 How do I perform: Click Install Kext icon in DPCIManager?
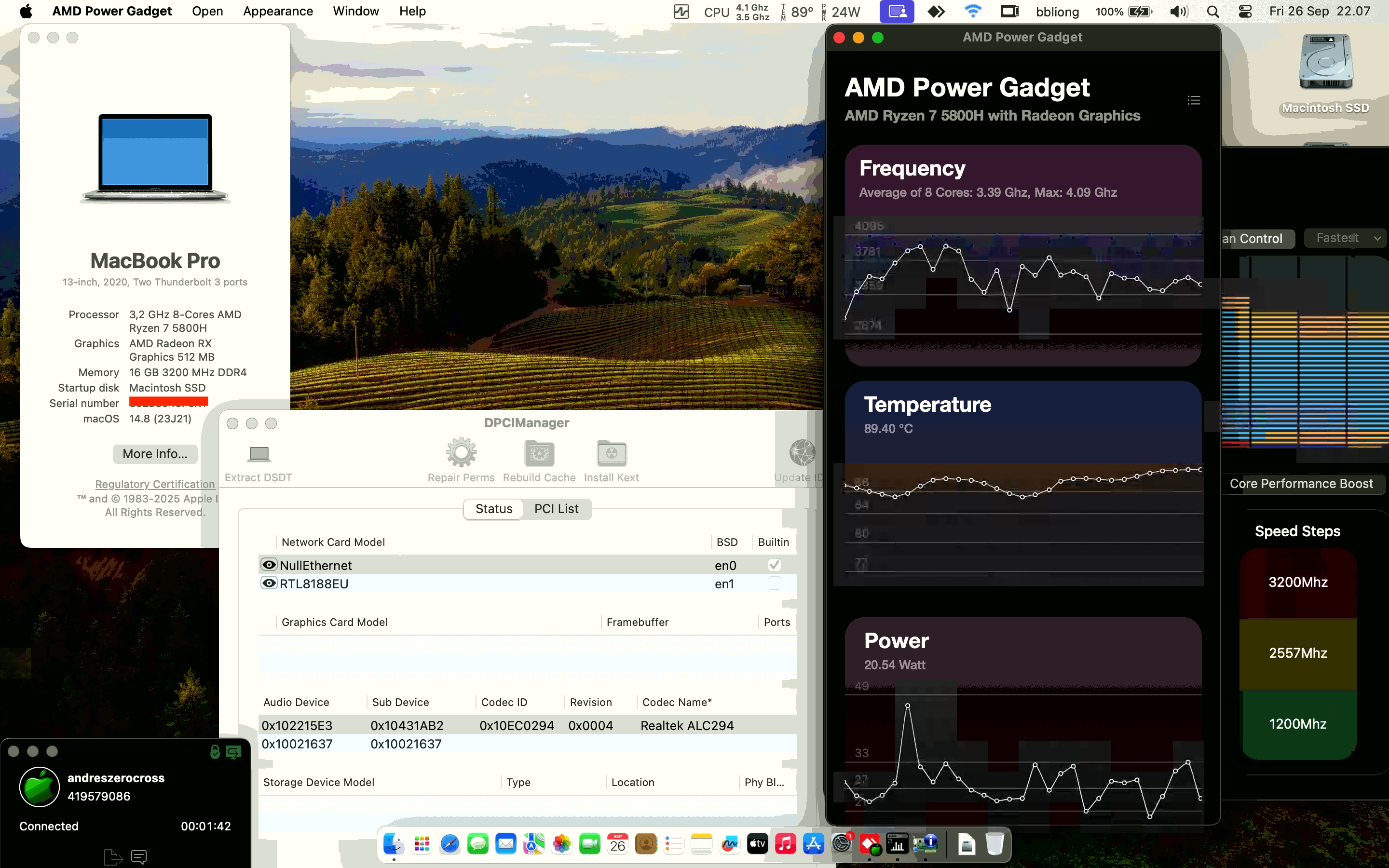[x=611, y=453]
